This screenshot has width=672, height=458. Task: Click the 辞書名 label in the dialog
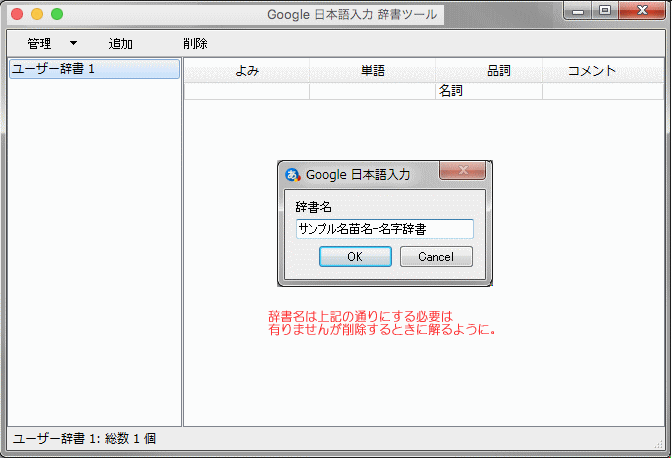313,207
